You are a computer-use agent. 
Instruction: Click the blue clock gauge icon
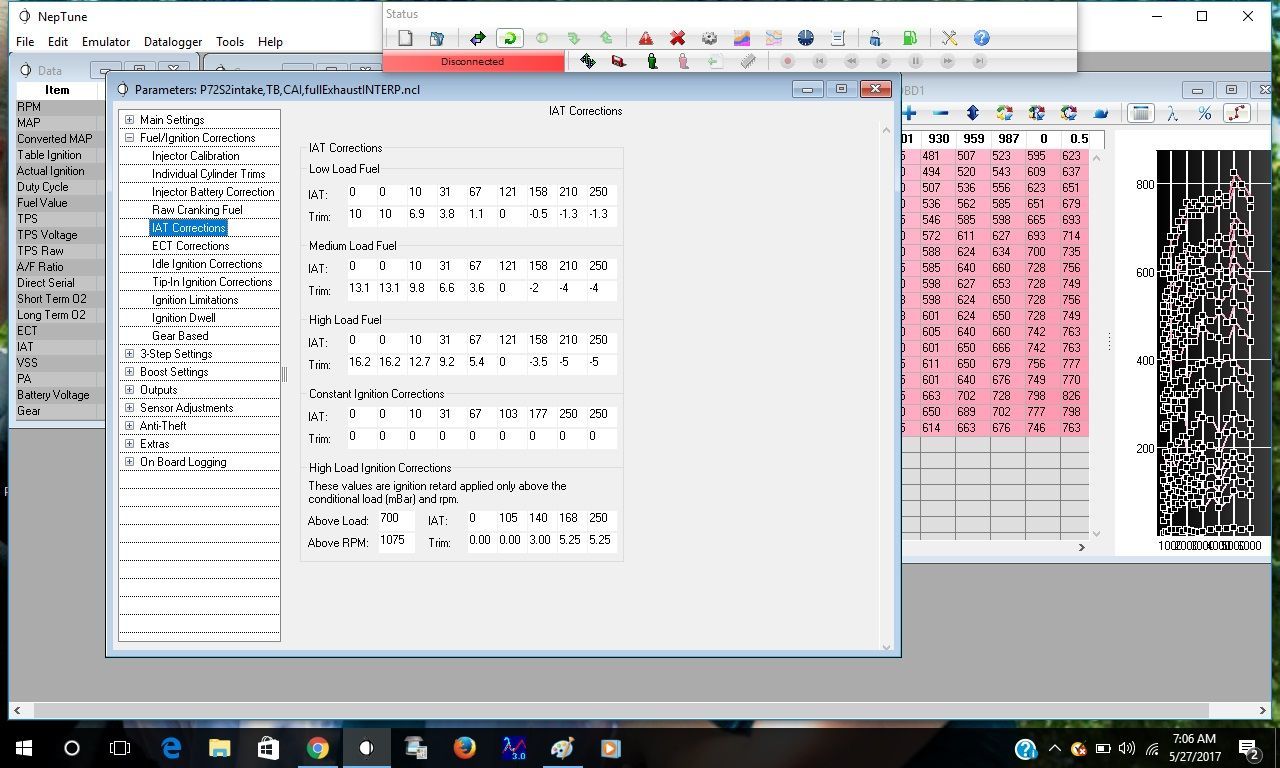pos(806,38)
